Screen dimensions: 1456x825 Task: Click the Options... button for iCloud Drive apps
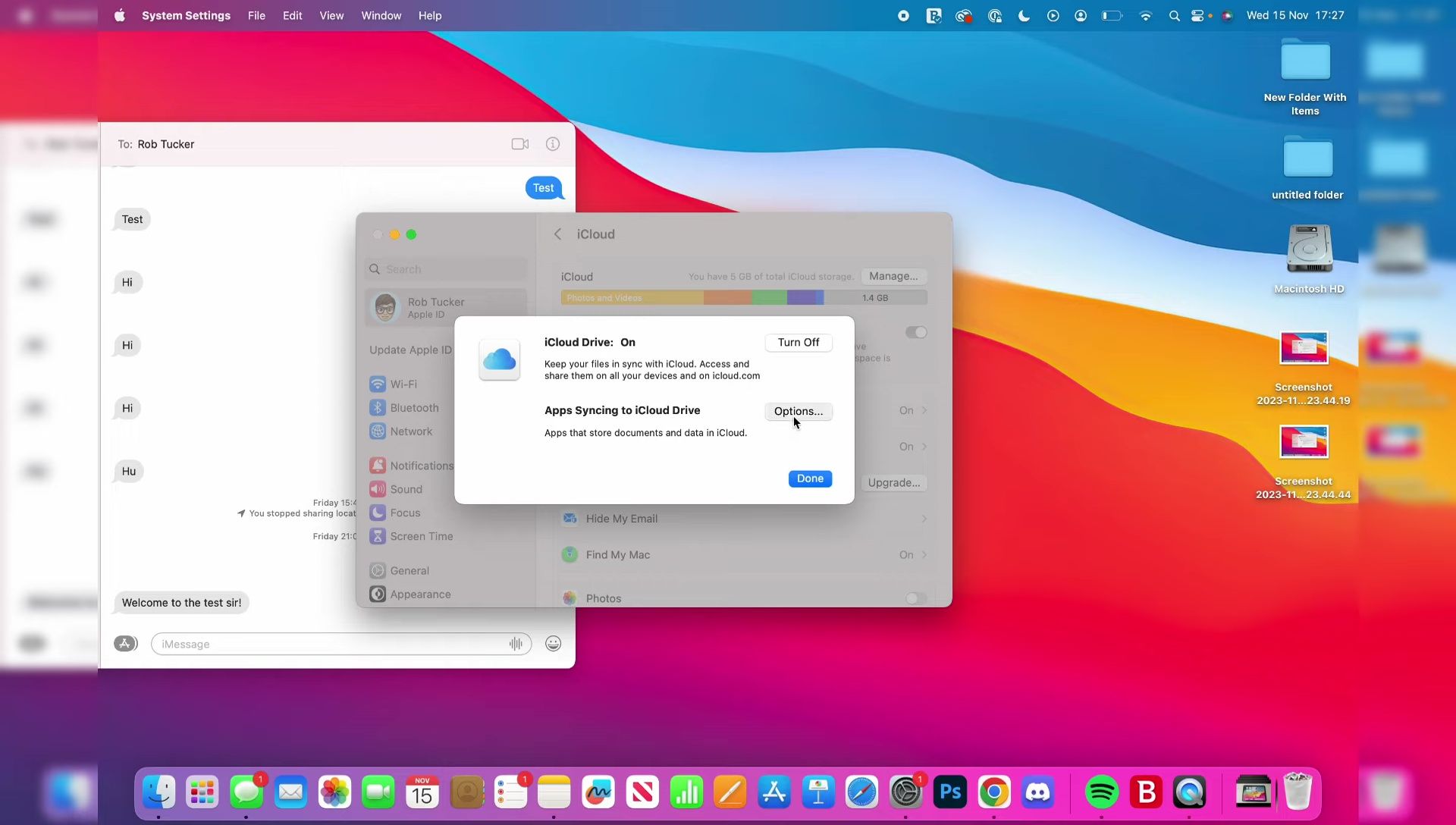[x=798, y=411]
